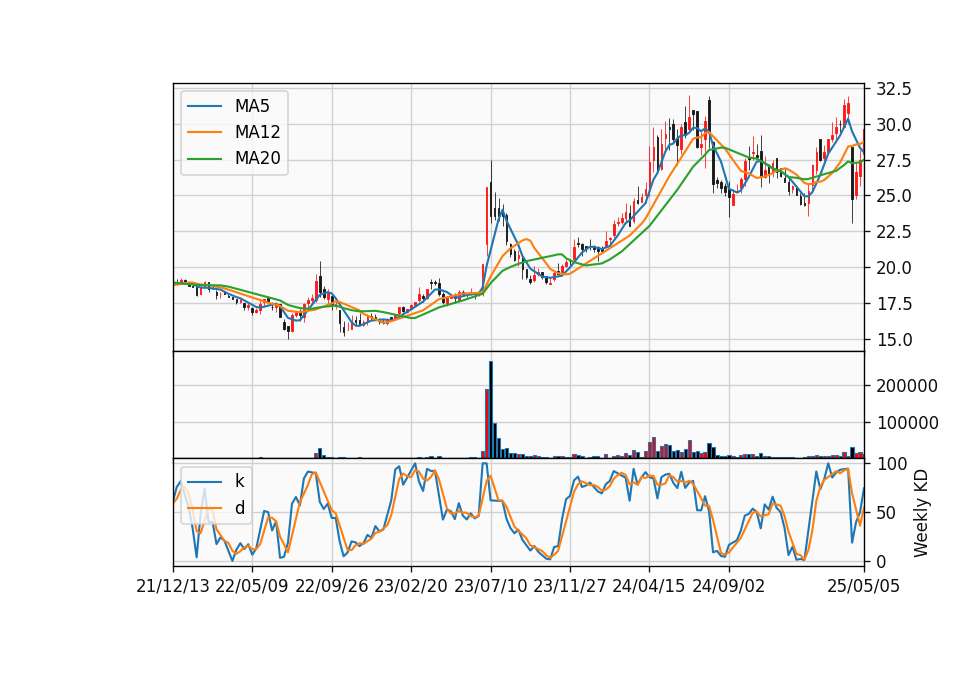Viewport: 960px width, 690px height.
Task: Click the 20.0 price axis value
Action: point(894,268)
